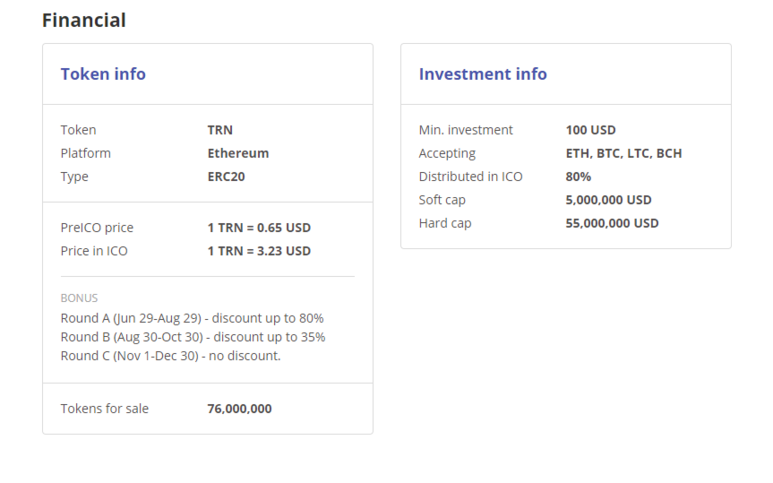773x483 pixels.
Task: Click the BONUS label
Action: pos(79,298)
